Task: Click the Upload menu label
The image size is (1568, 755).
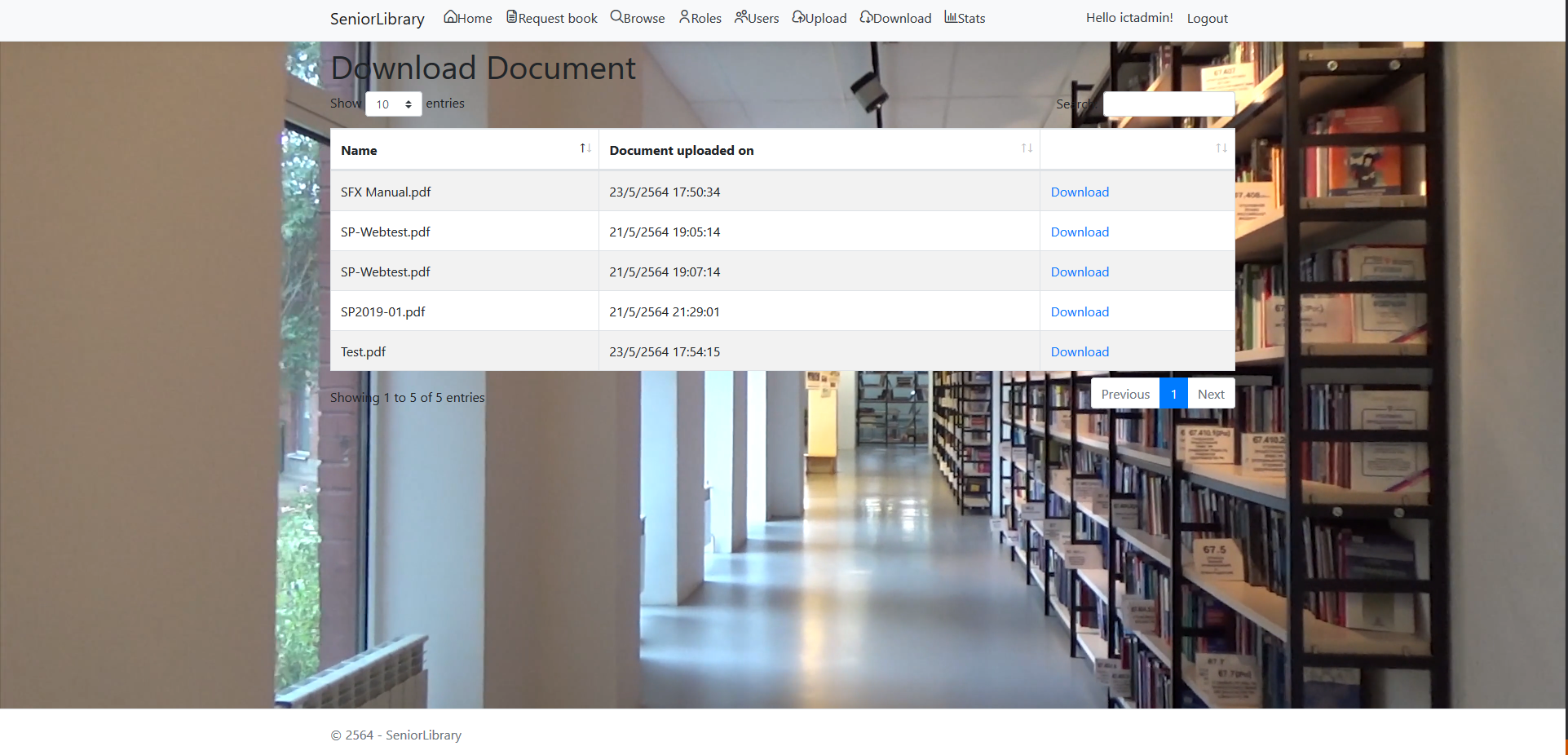Action: [x=826, y=19]
